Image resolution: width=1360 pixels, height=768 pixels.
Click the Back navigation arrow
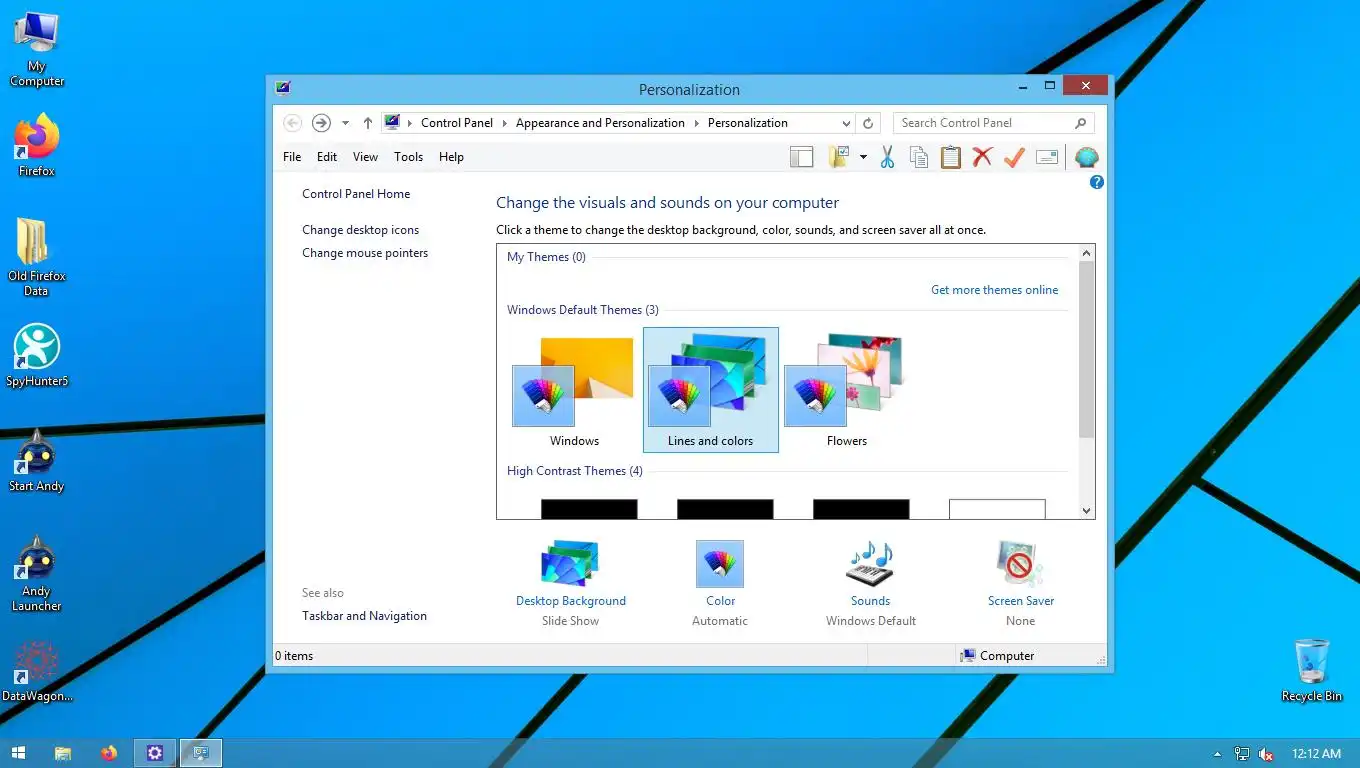tap(292, 123)
